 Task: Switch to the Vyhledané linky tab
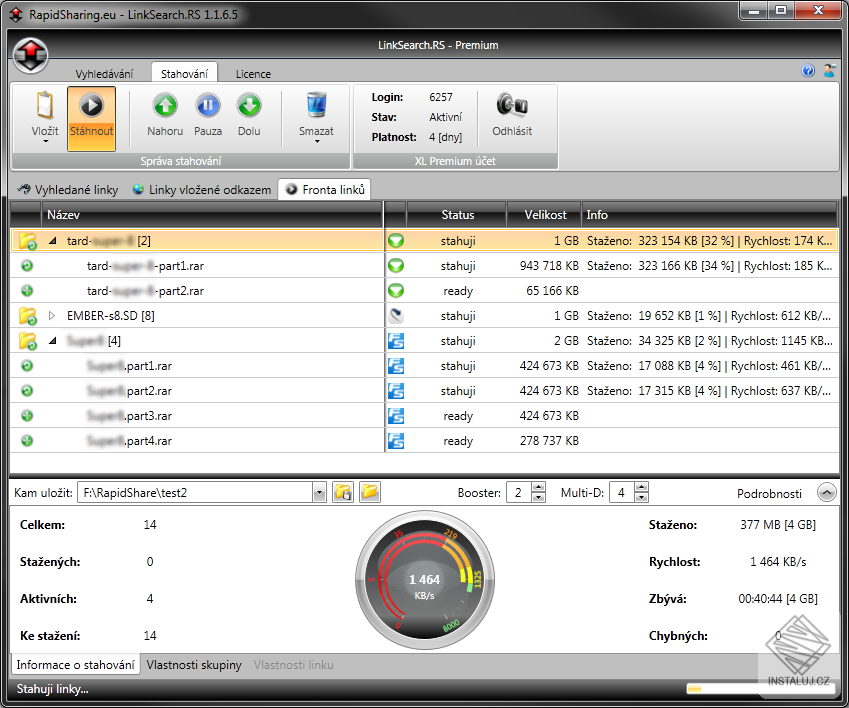(68, 189)
